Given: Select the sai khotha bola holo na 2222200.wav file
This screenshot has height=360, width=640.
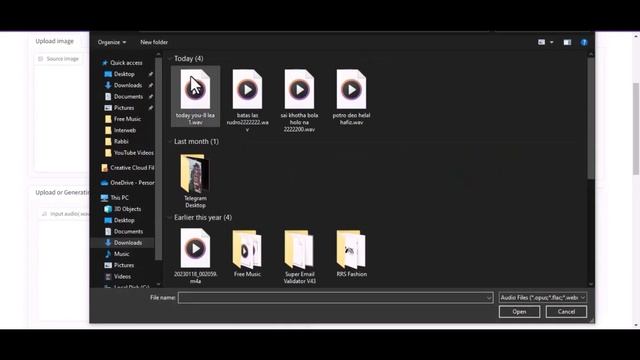Looking at the screenshot, I should click(x=299, y=100).
